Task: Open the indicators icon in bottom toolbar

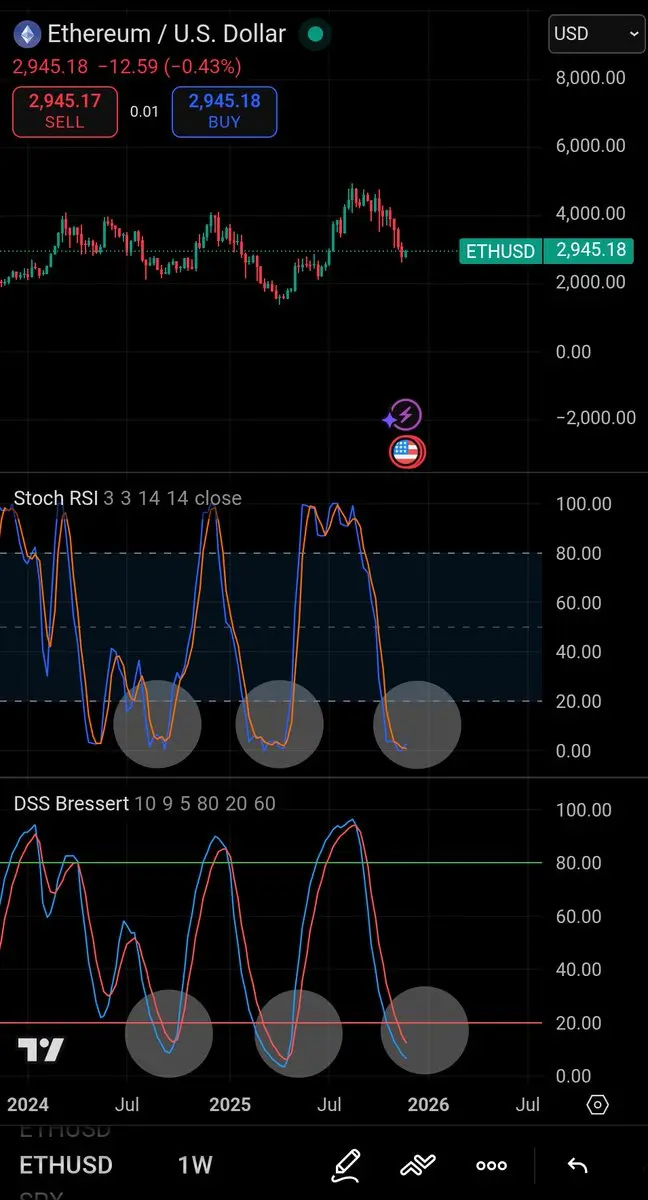Action: (418, 1165)
